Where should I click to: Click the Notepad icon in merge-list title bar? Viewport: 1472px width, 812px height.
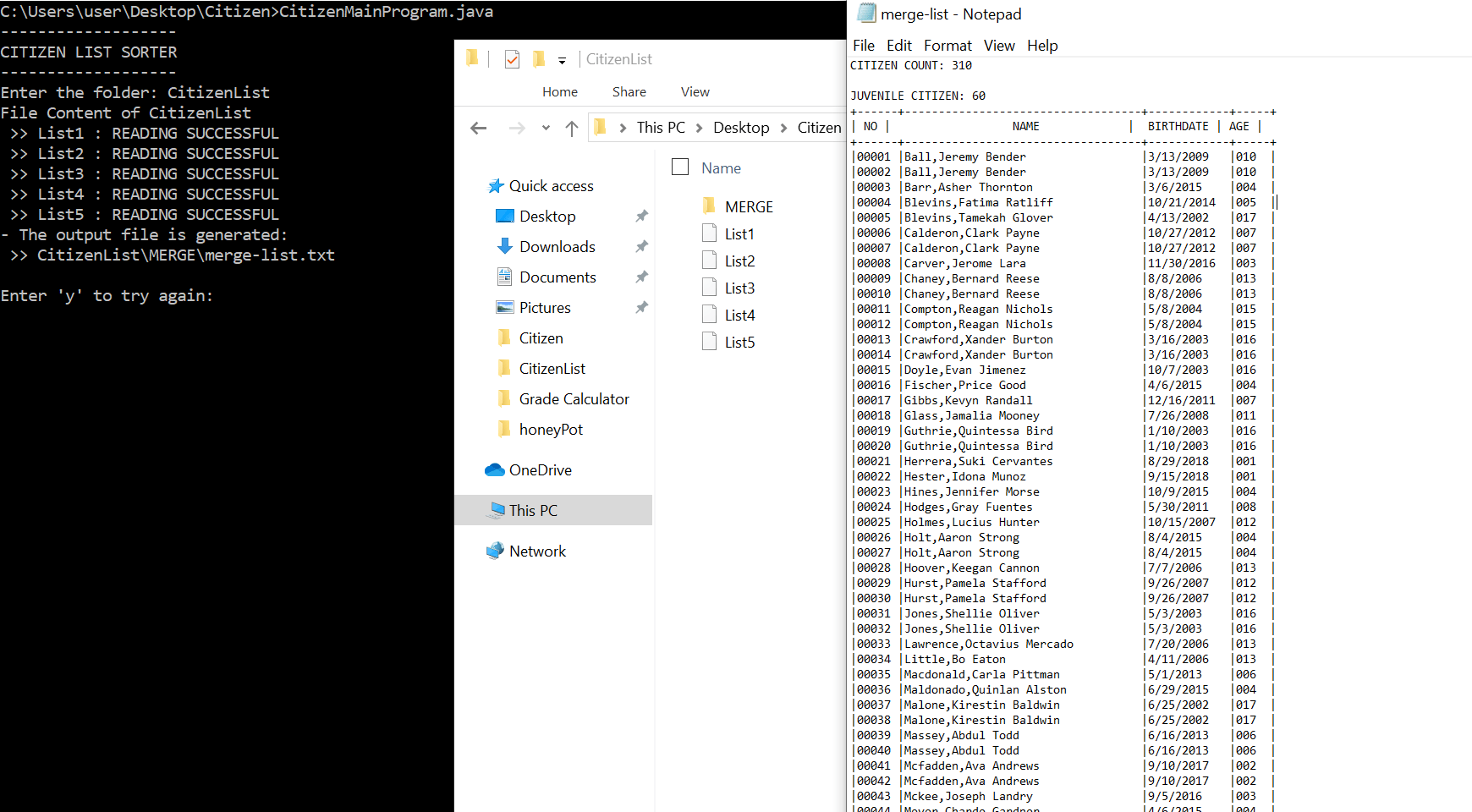[865, 13]
